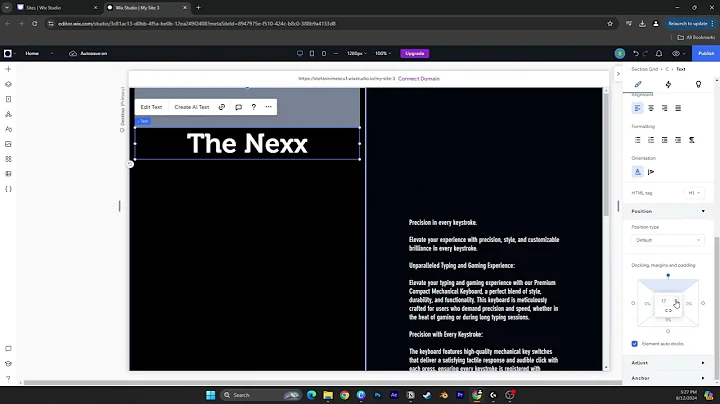Screen dimensions: 720x404
Task: Click the help icon in text toolbar
Action: pyautogui.click(x=253, y=107)
